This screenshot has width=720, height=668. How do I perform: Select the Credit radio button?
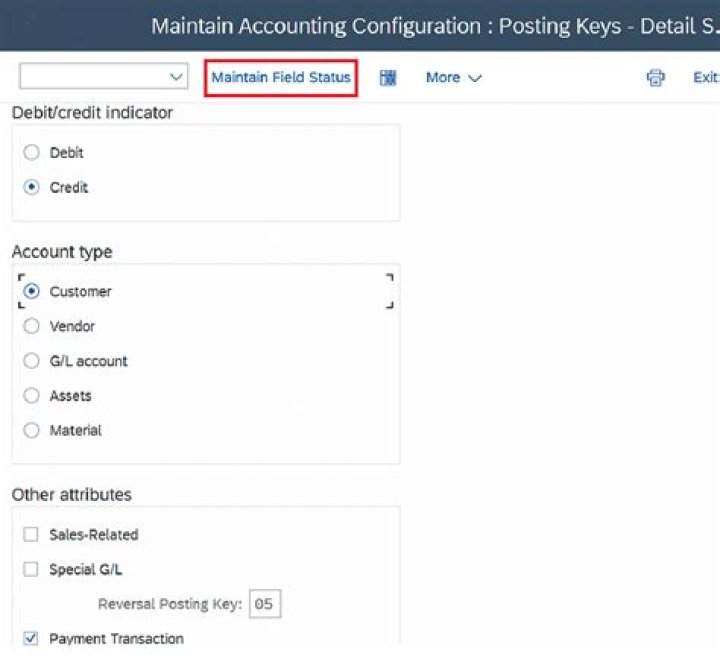31,187
